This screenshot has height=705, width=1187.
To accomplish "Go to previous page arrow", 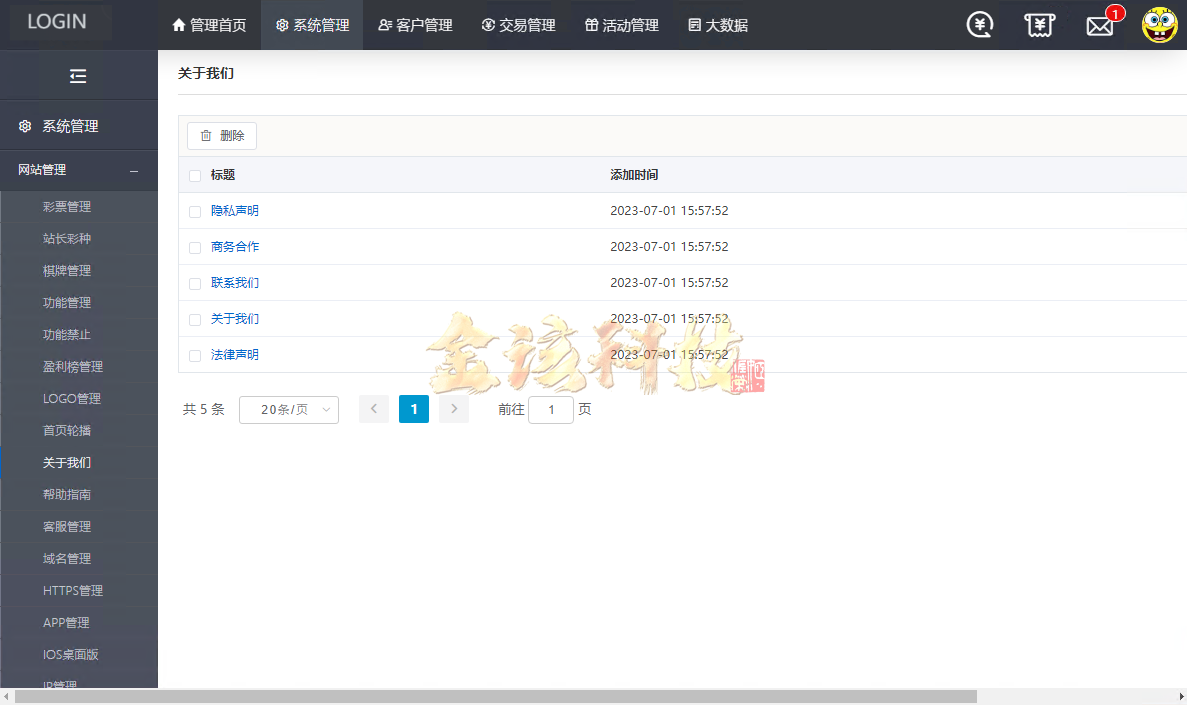I will pyautogui.click(x=374, y=409).
